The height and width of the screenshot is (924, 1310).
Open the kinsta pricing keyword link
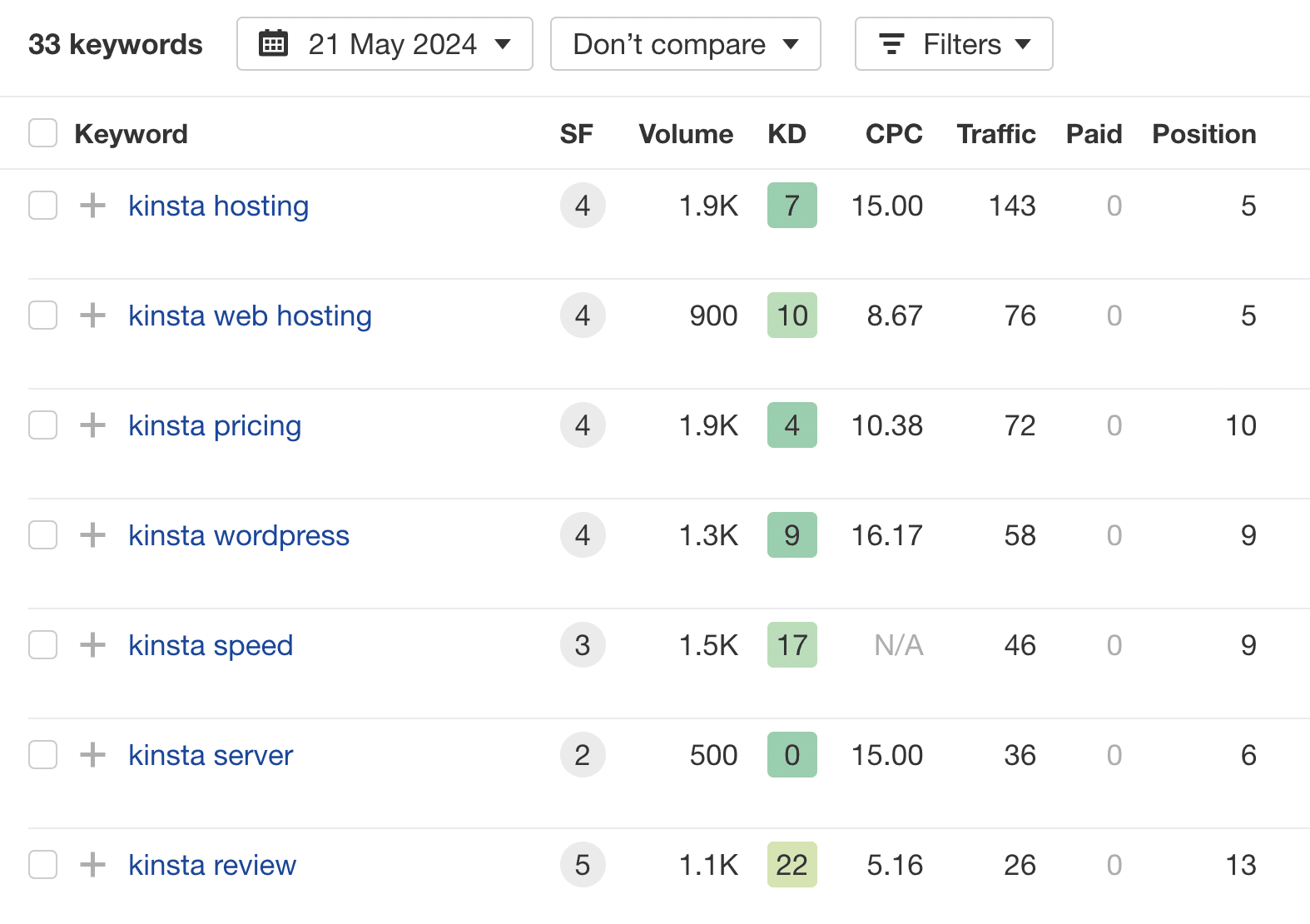pos(215,425)
